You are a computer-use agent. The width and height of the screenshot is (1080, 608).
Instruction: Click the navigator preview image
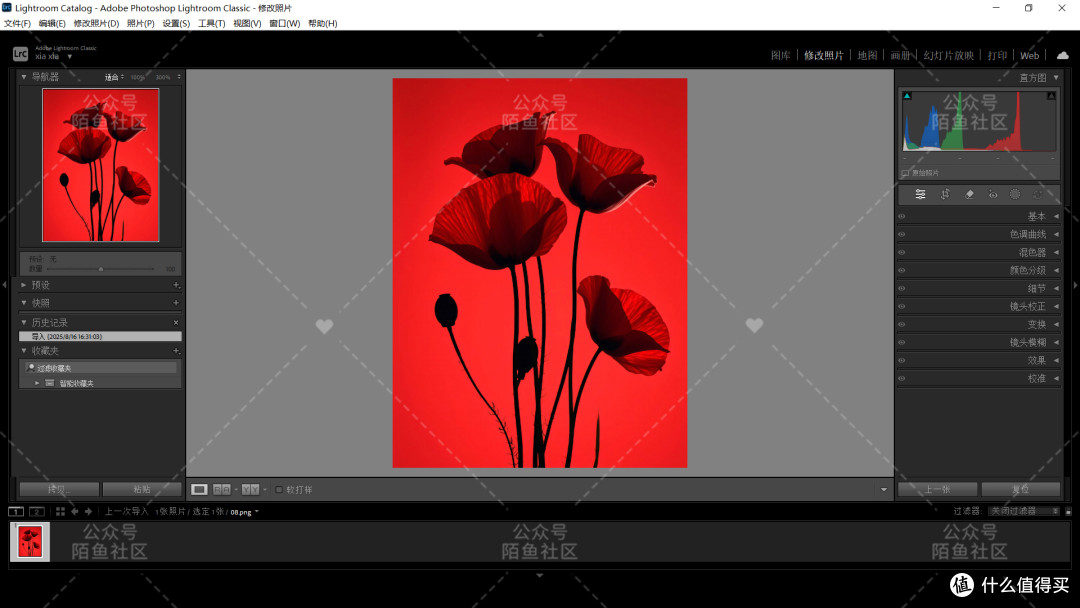(x=101, y=165)
